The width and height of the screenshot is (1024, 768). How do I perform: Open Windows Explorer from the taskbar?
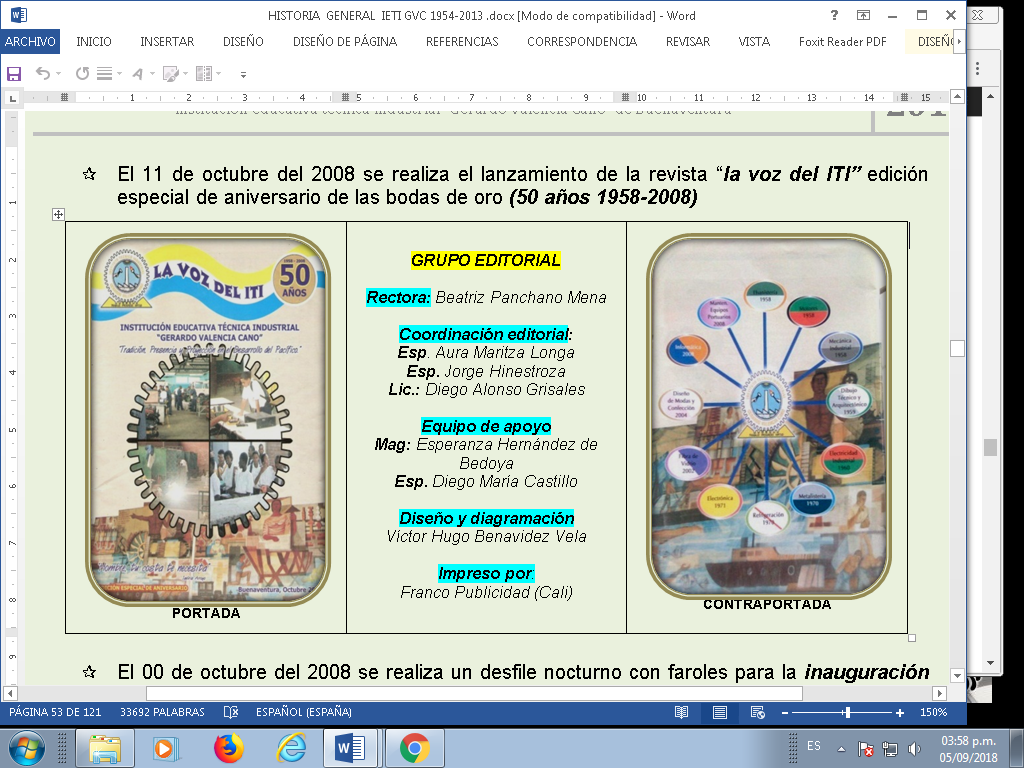click(105, 748)
